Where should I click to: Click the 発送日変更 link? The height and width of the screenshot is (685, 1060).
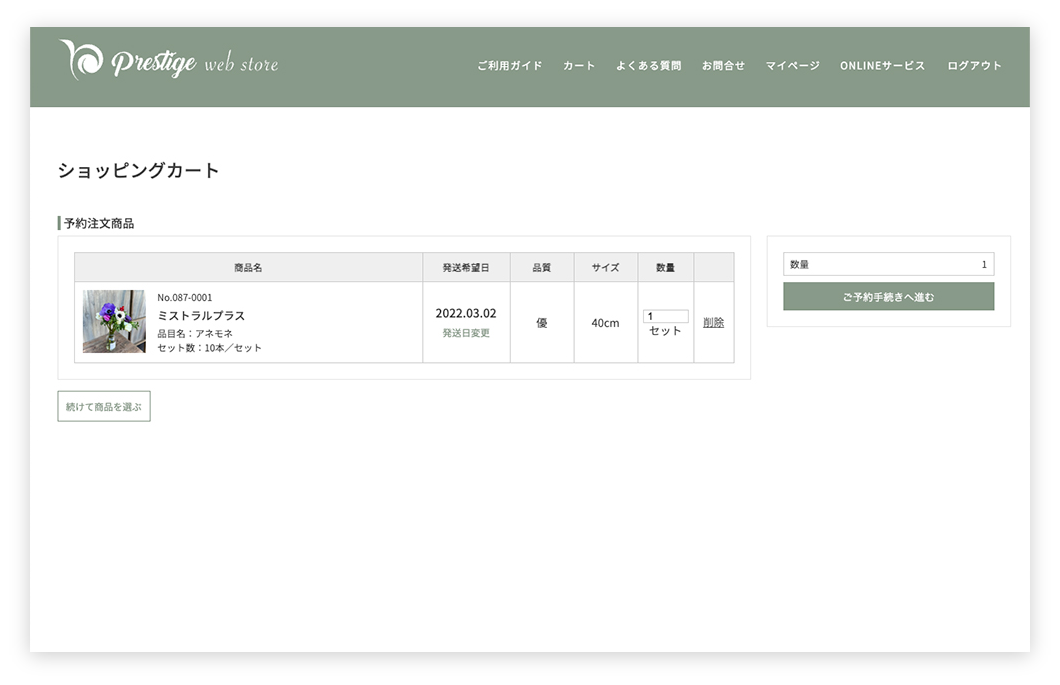(x=466, y=333)
